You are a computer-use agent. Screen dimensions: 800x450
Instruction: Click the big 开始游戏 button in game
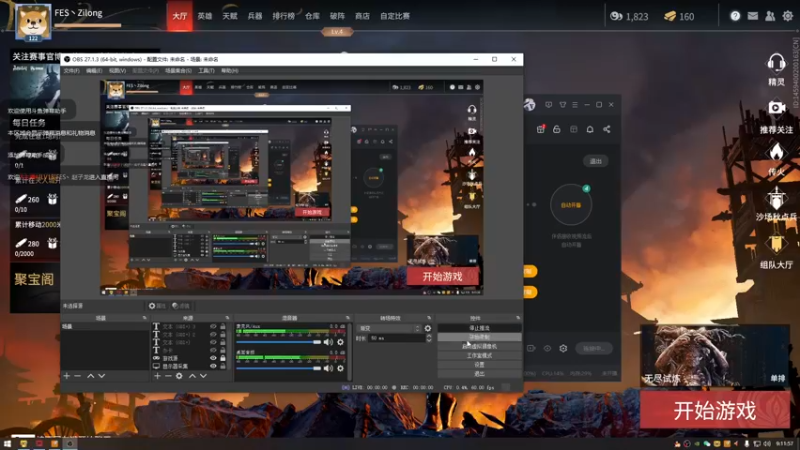(715, 410)
